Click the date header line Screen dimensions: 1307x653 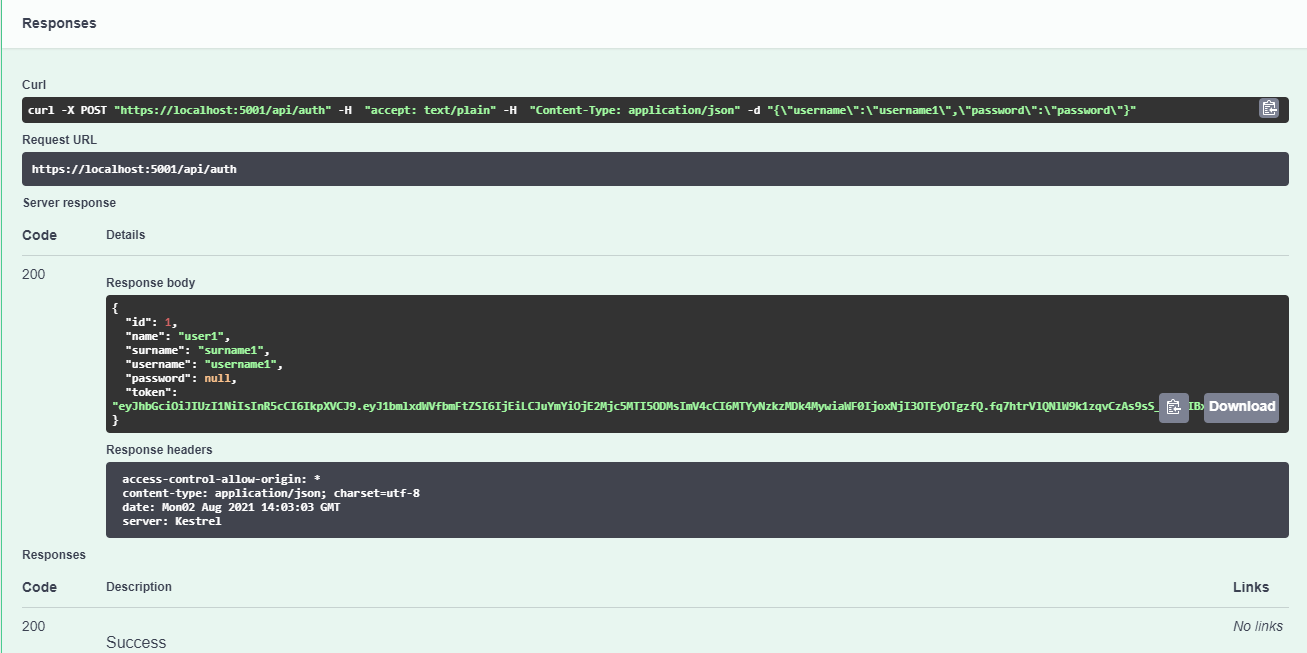pos(231,507)
